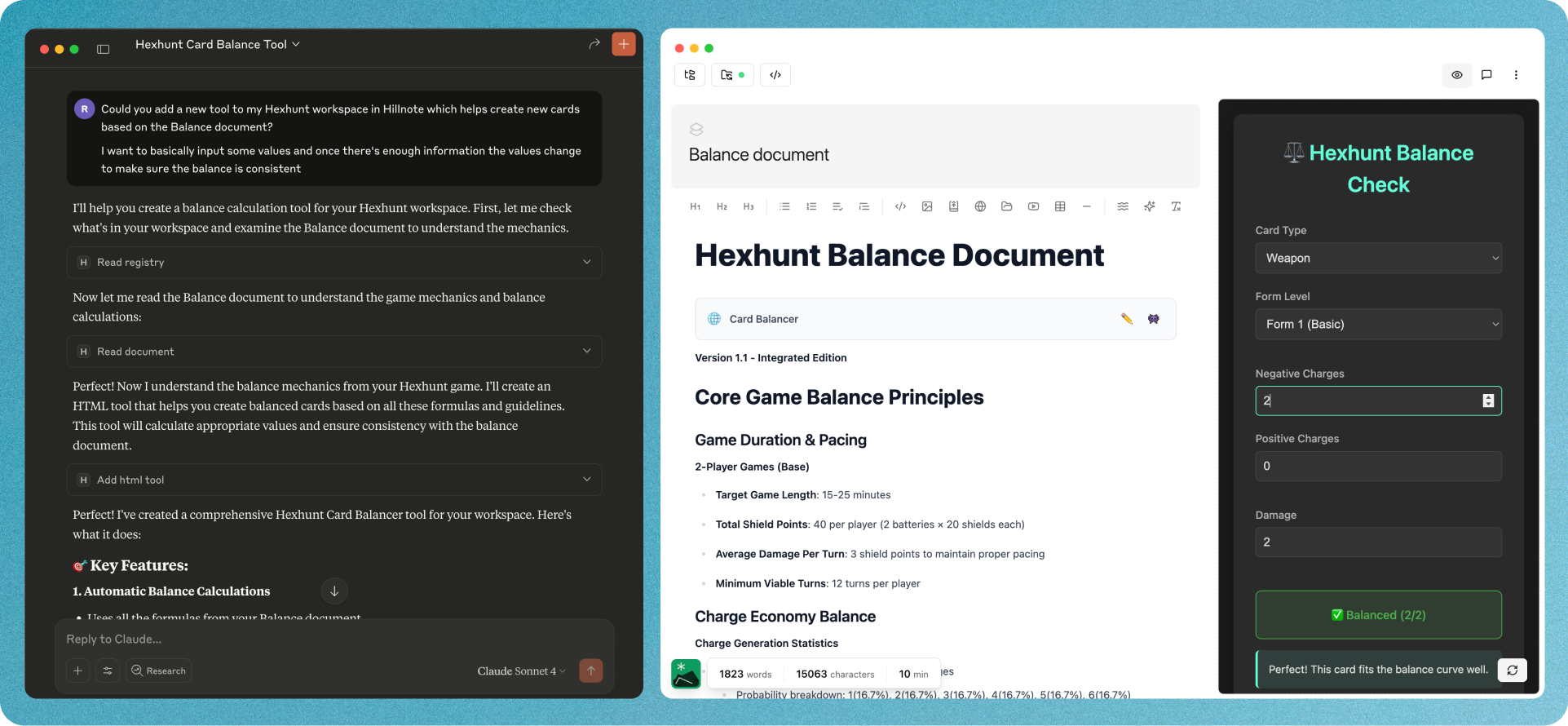
Task: Expand the Add html tool step
Action: click(334, 480)
